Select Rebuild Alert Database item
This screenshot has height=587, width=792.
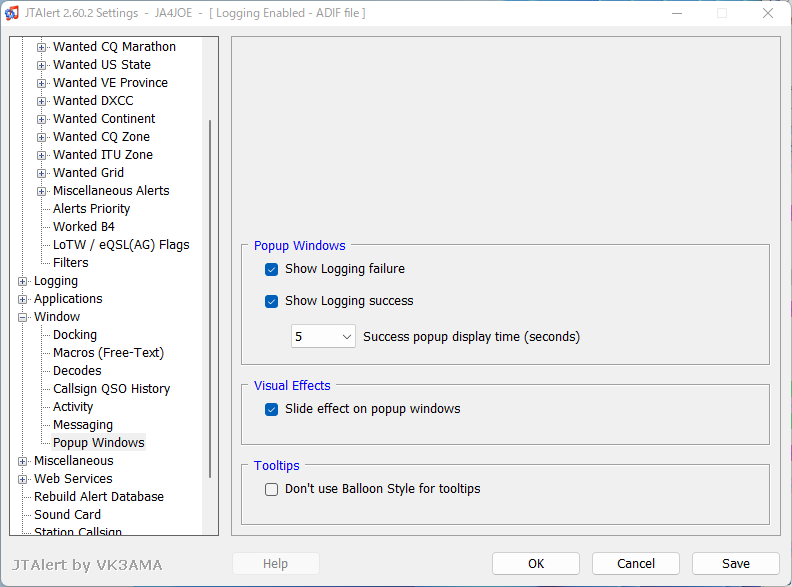click(99, 497)
